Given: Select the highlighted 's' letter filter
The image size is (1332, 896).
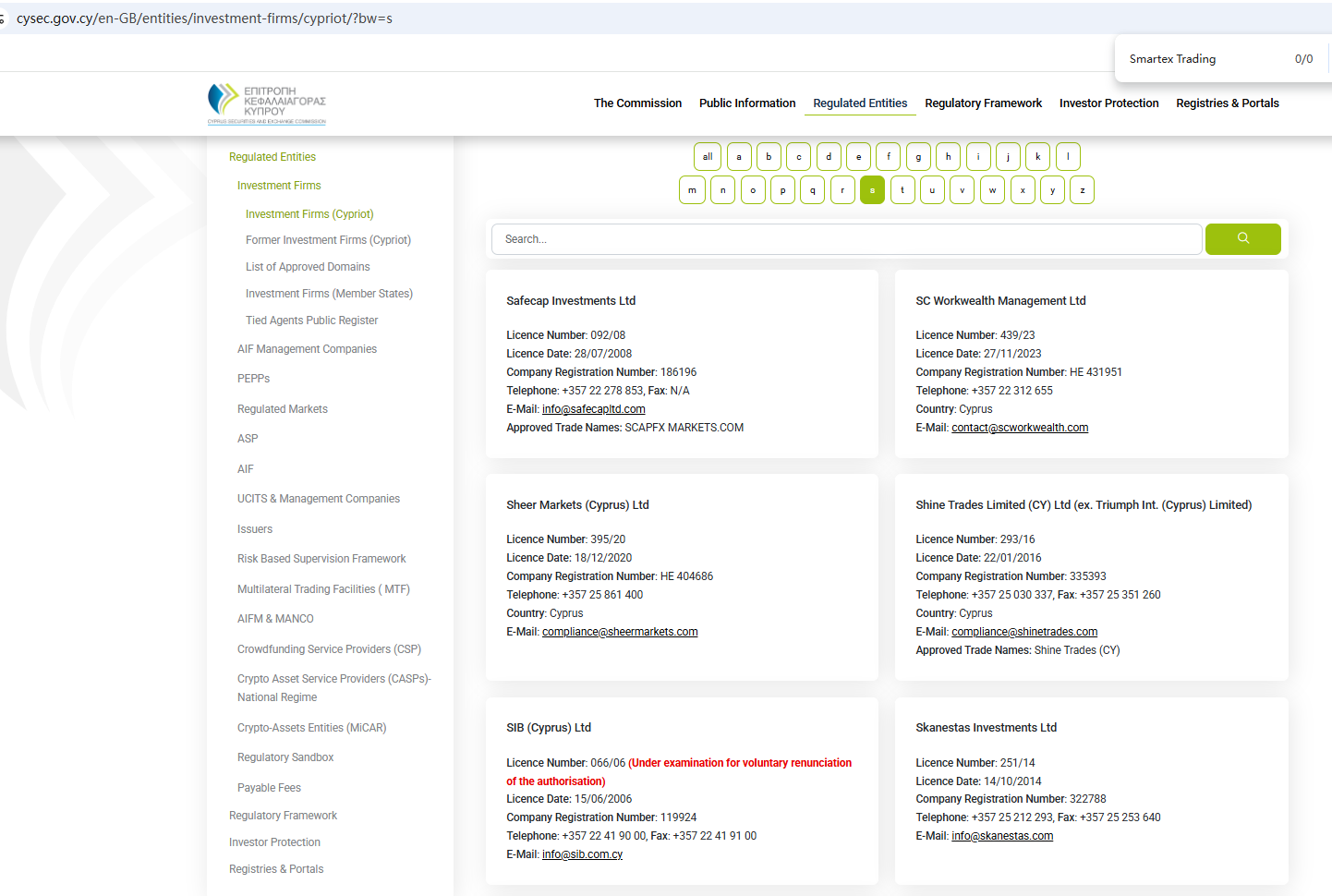Looking at the screenshot, I should coord(872,190).
